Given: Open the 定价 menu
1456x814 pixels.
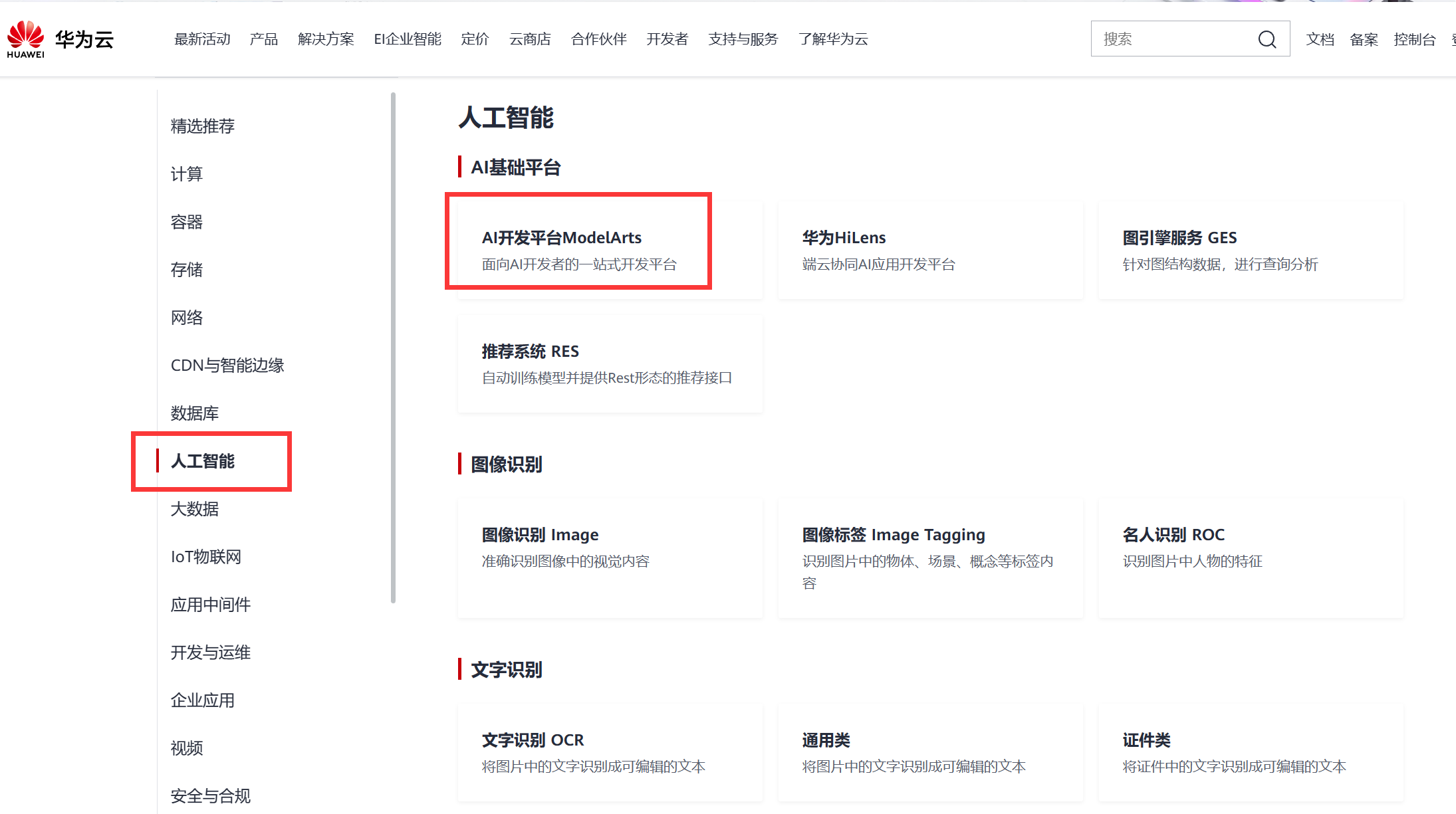Looking at the screenshot, I should (475, 39).
